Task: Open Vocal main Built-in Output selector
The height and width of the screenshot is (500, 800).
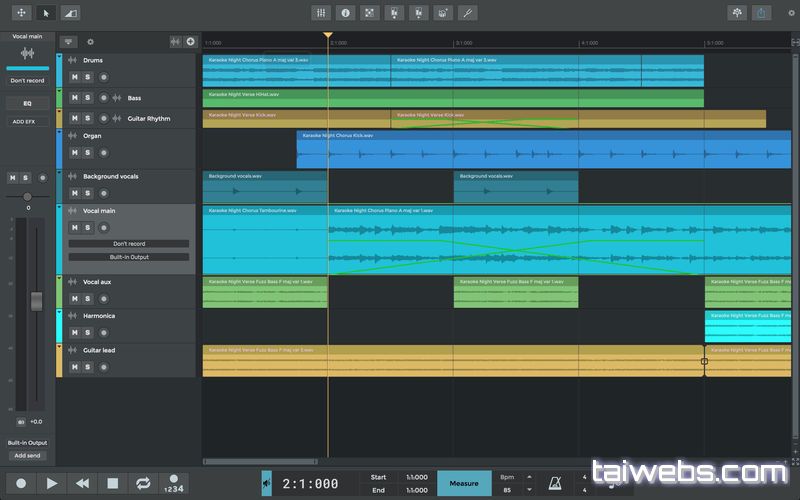Action: (129, 257)
